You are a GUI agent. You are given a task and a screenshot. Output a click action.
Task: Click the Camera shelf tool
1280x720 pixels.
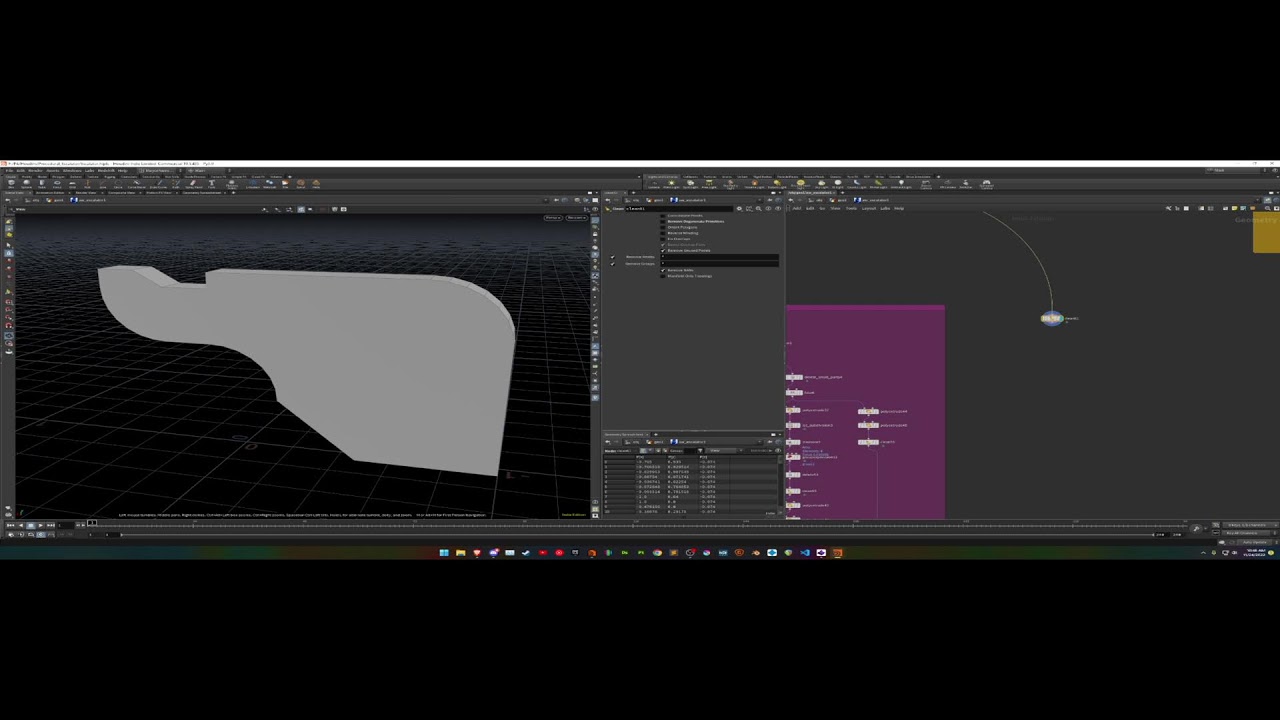click(654, 184)
